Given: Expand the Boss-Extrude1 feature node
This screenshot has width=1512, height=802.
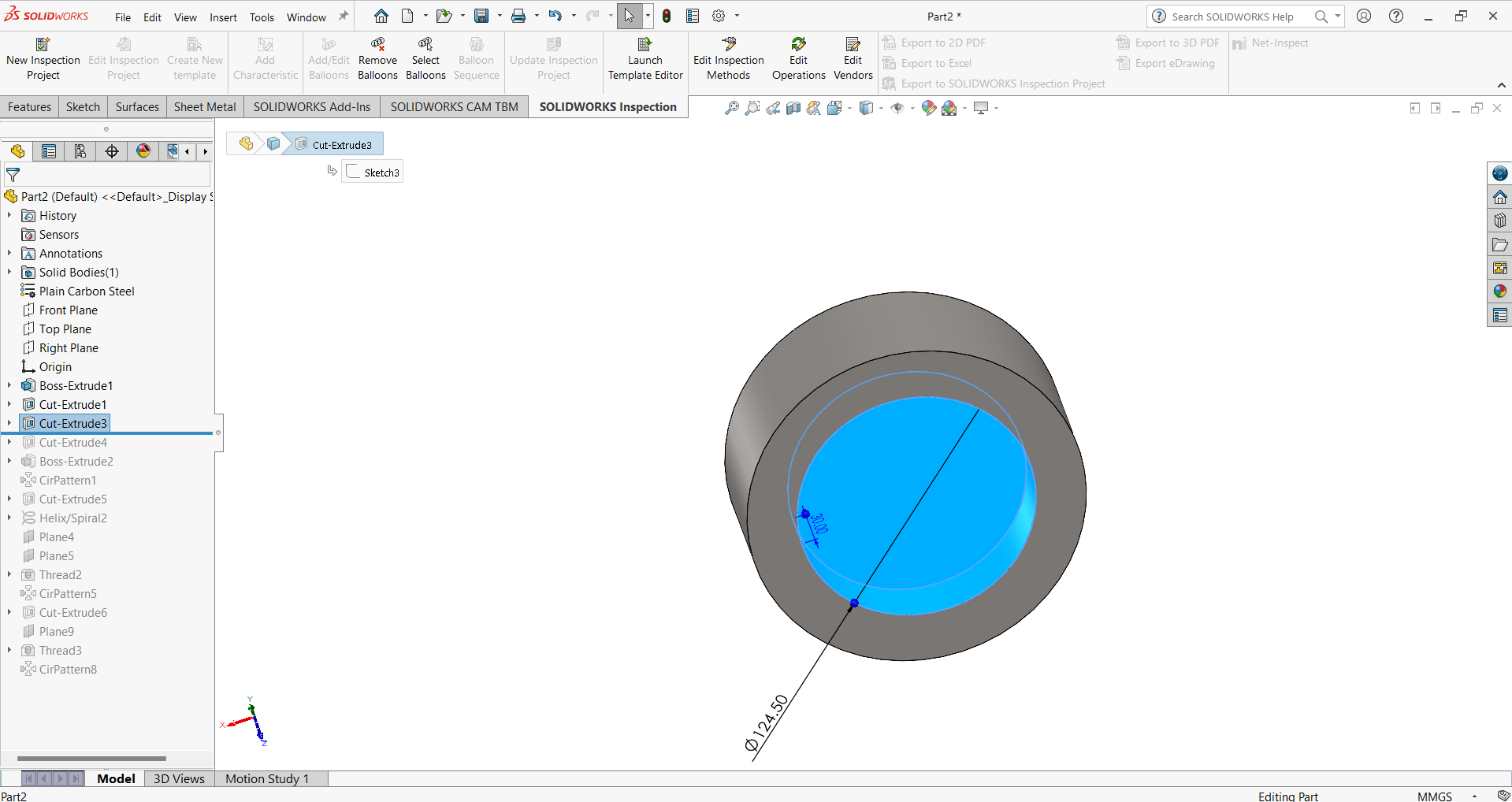Looking at the screenshot, I should (9, 385).
